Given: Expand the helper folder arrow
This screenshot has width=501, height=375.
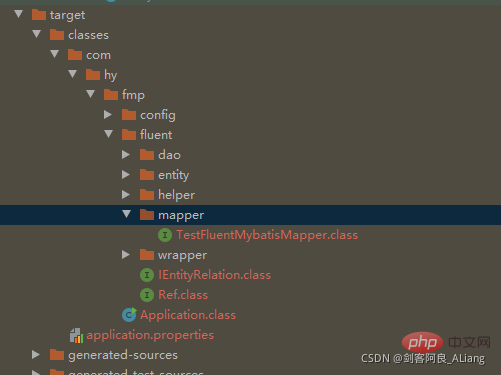Looking at the screenshot, I should point(126,195).
